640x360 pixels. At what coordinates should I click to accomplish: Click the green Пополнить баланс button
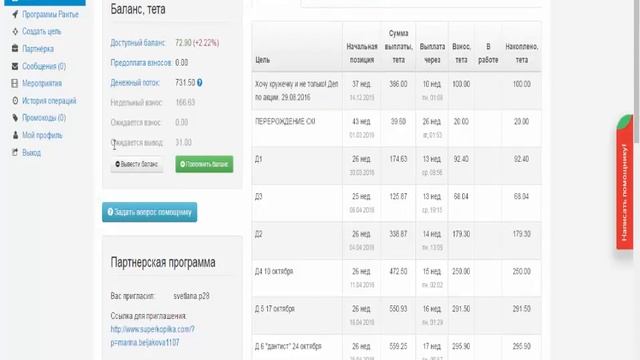click(x=204, y=164)
